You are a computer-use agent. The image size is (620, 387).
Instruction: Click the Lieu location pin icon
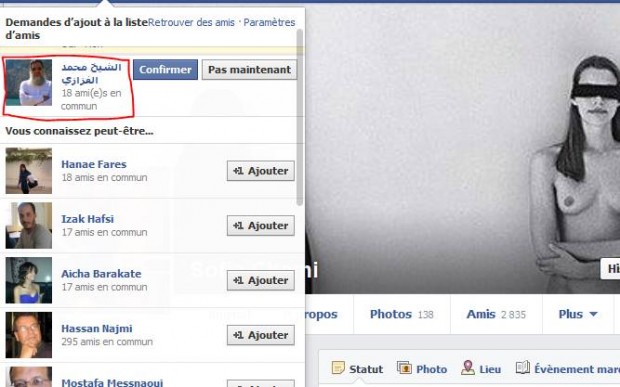tap(468, 368)
